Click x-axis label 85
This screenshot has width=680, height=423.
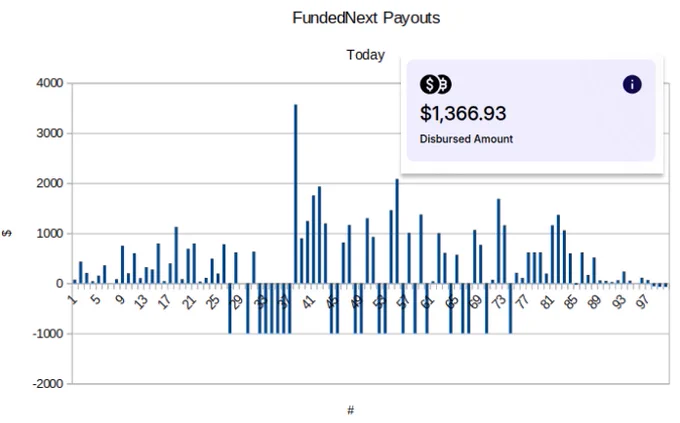[571, 302]
